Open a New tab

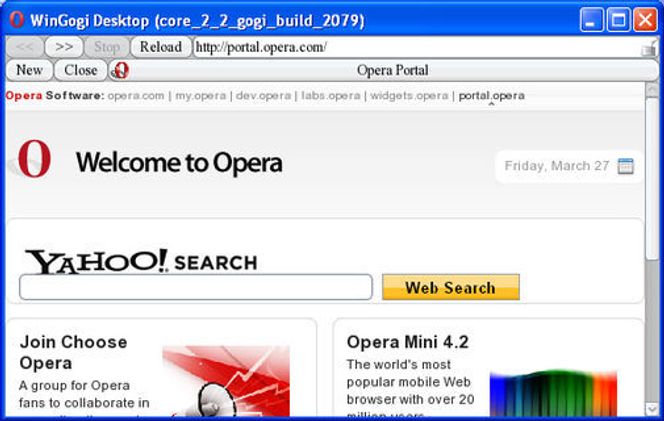pos(29,70)
